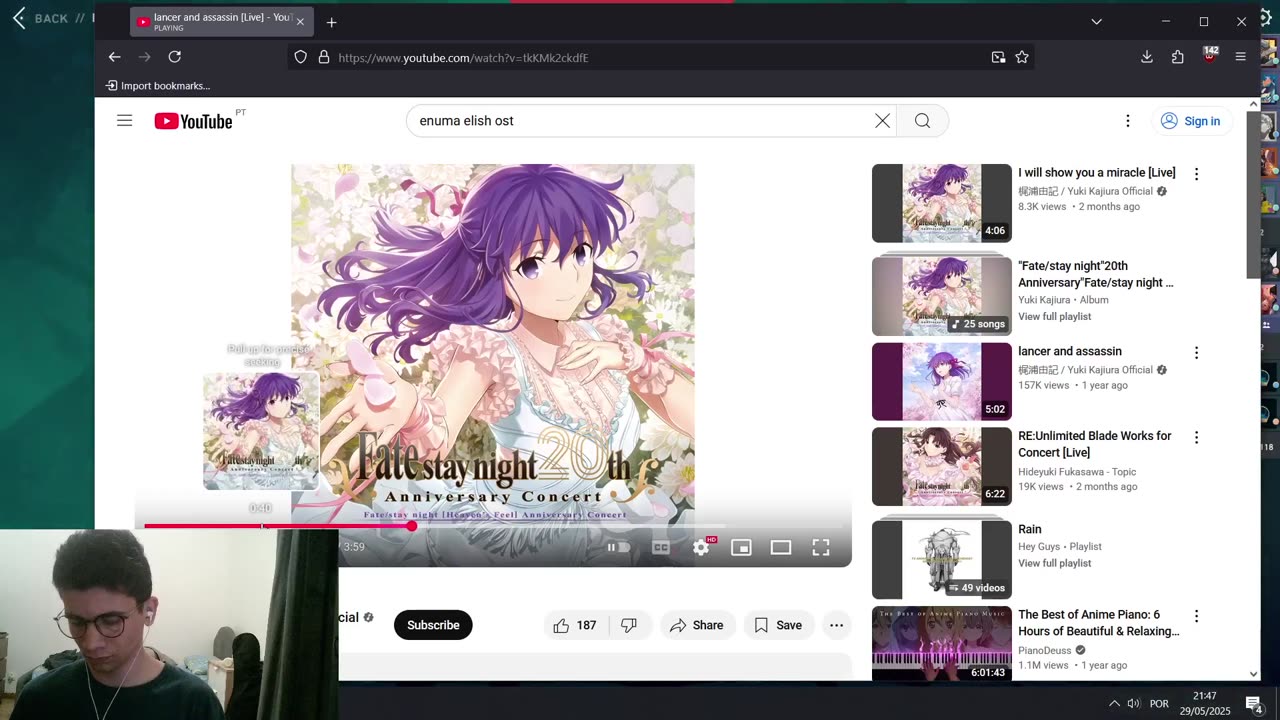Open browser downloads panel
This screenshot has height=720, width=1280.
click(x=1147, y=57)
